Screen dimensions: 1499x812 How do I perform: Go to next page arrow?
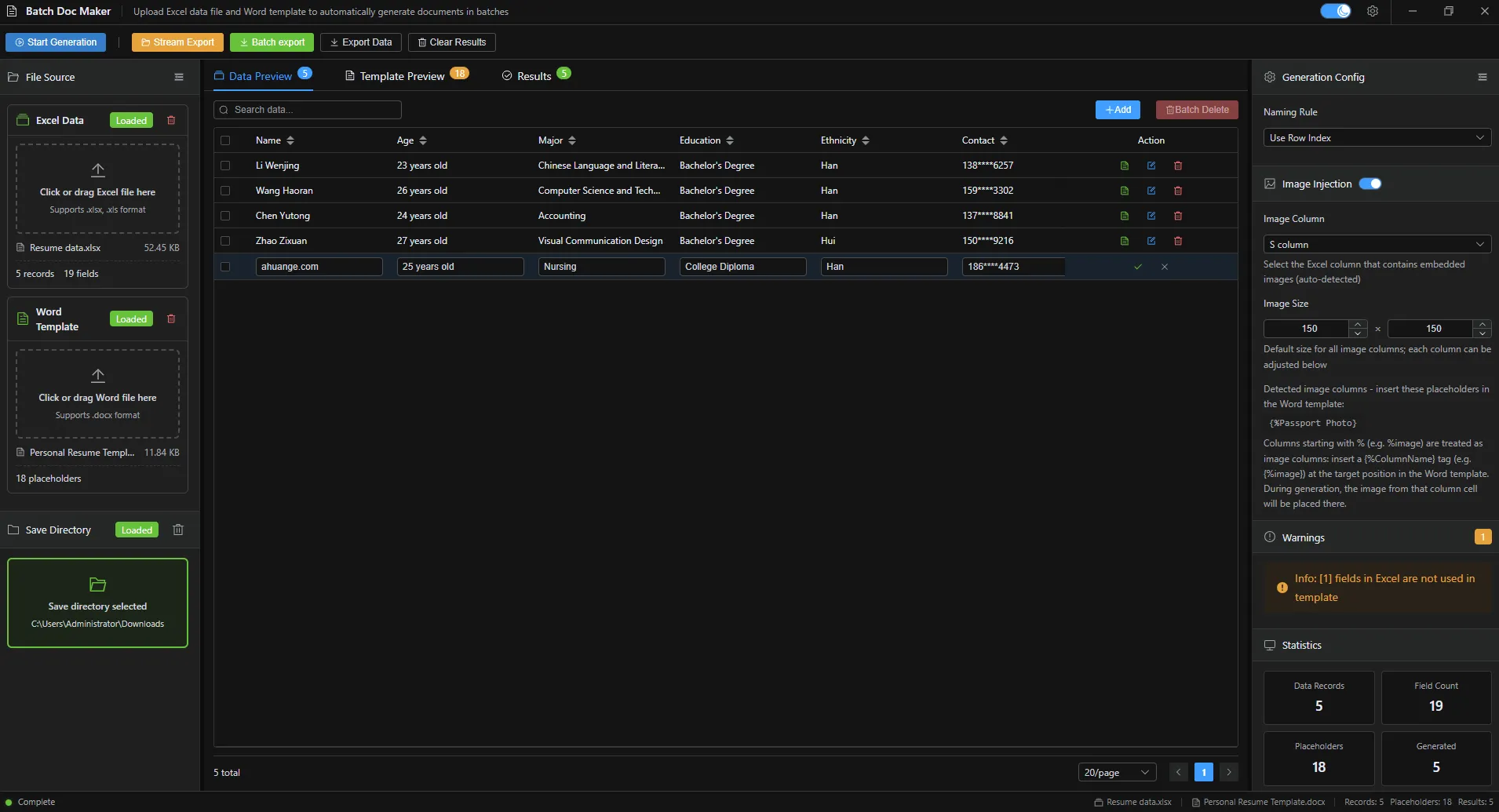[x=1229, y=772]
